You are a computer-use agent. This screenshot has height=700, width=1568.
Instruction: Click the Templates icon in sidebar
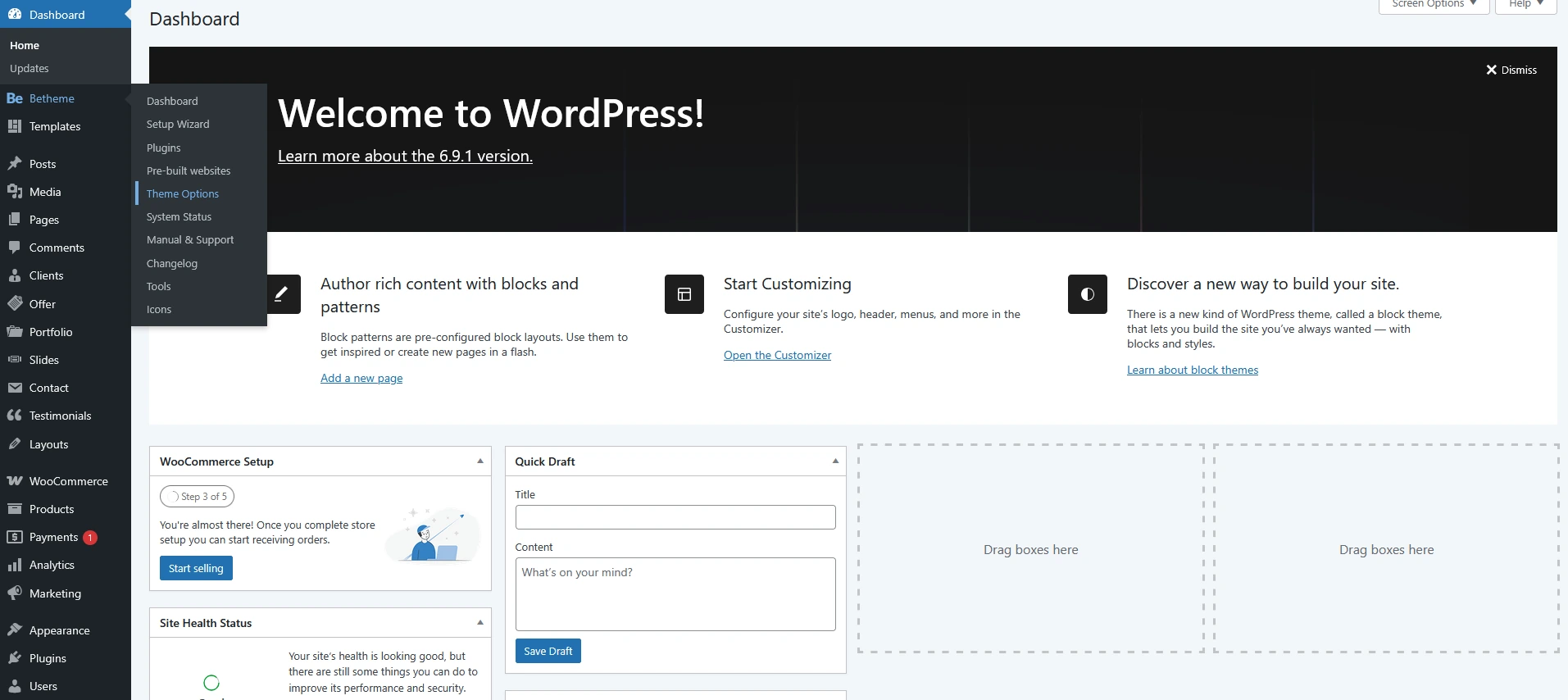(x=15, y=126)
